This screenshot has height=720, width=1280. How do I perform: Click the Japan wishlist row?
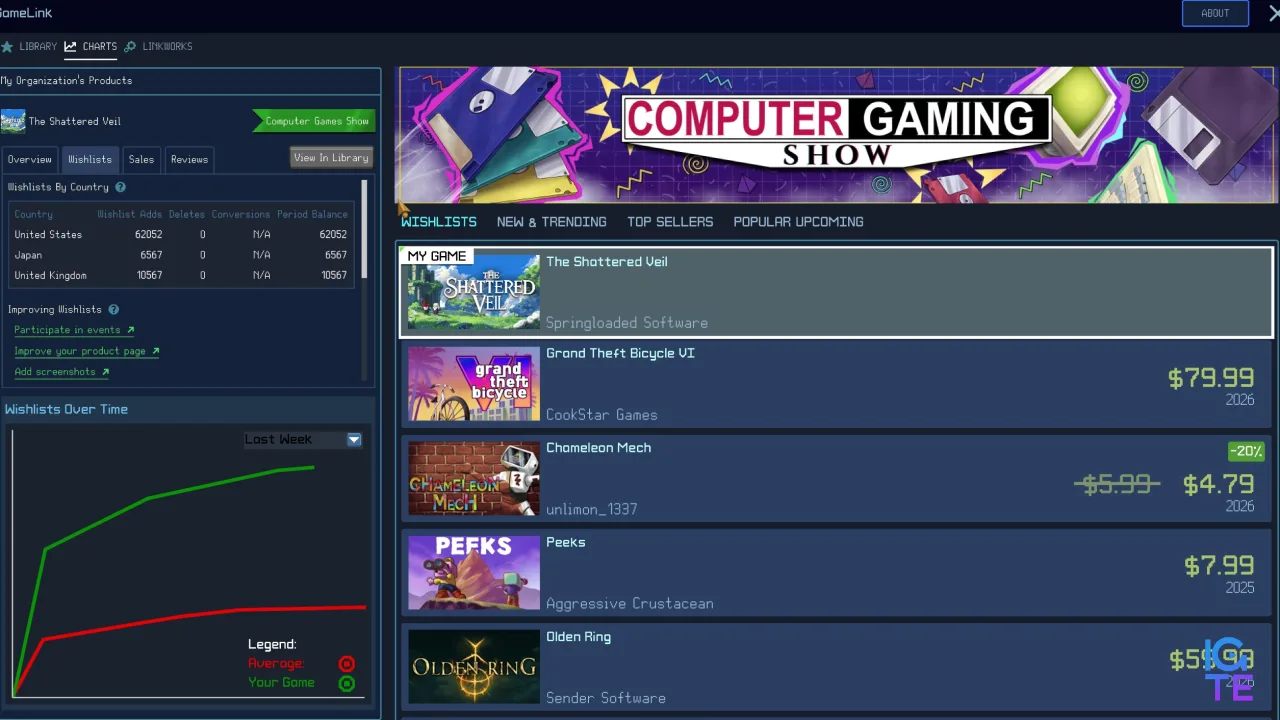tap(181, 255)
